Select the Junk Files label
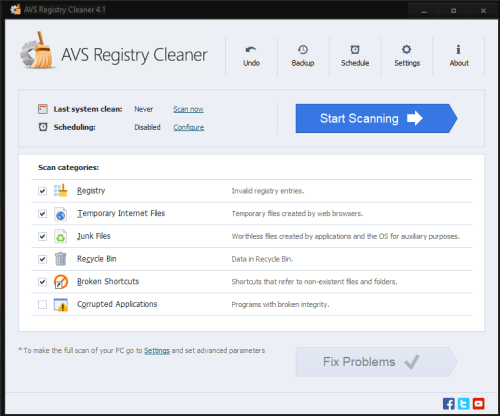500x416 pixels. point(94,236)
